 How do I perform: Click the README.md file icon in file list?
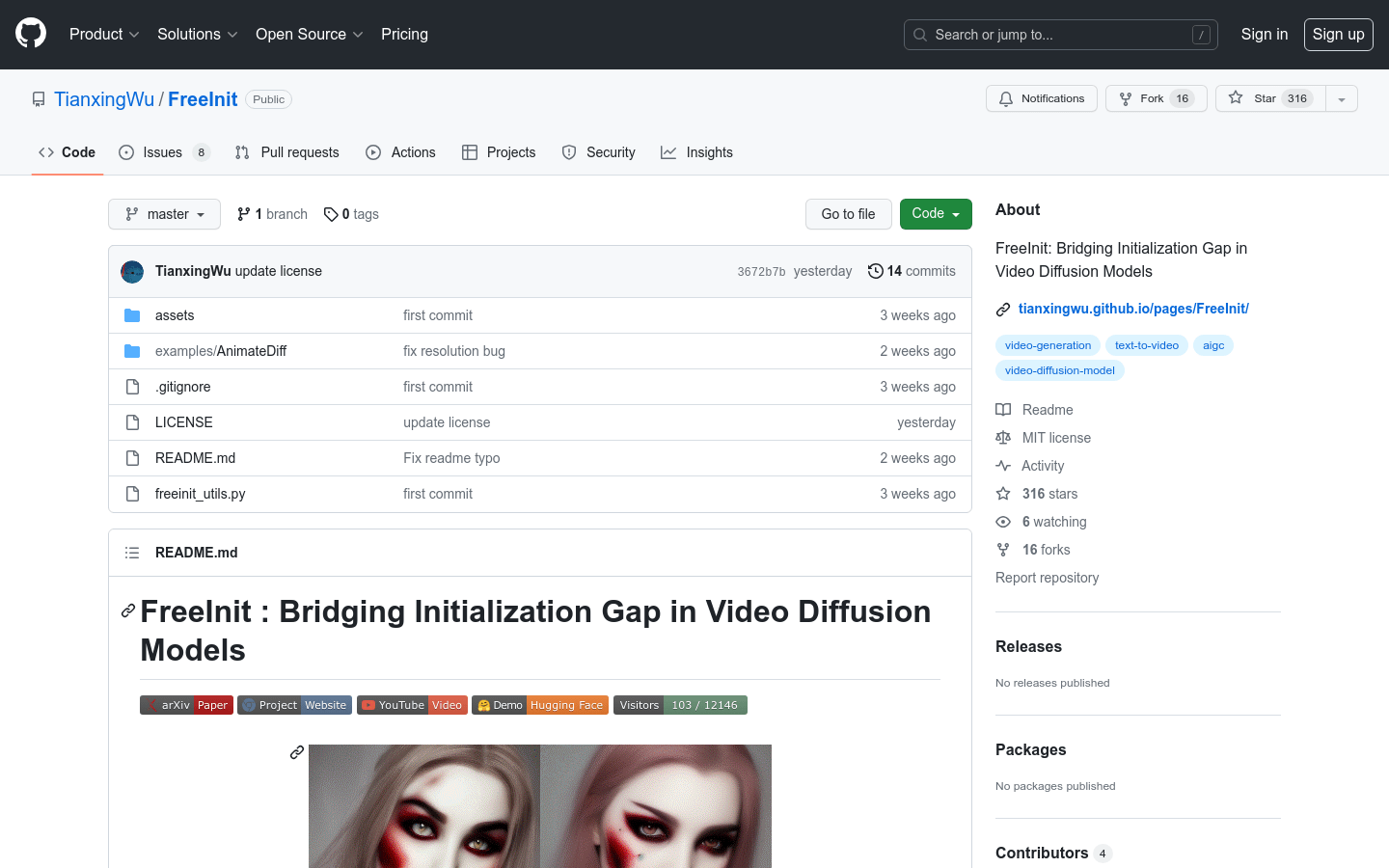132,458
